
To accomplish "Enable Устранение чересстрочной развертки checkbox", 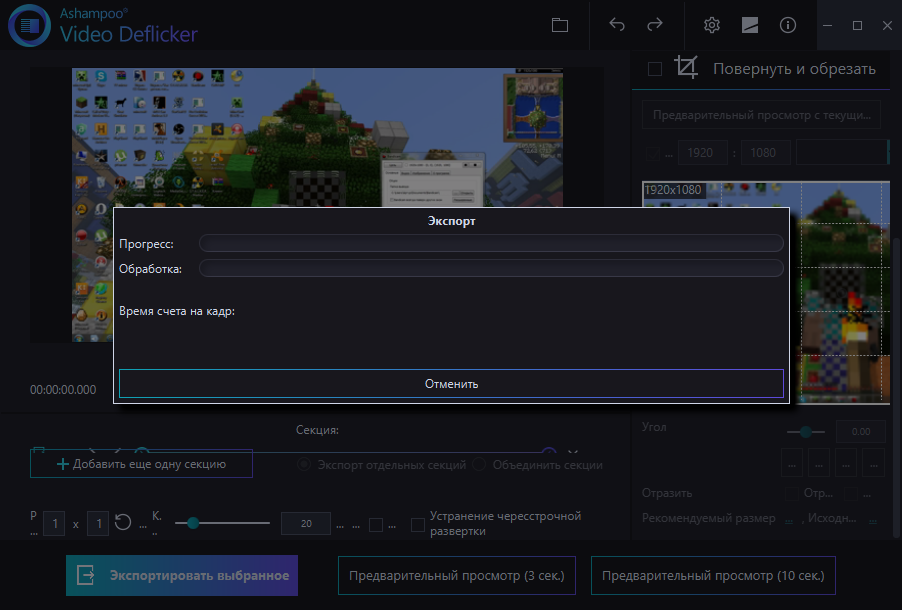I will 418,524.
